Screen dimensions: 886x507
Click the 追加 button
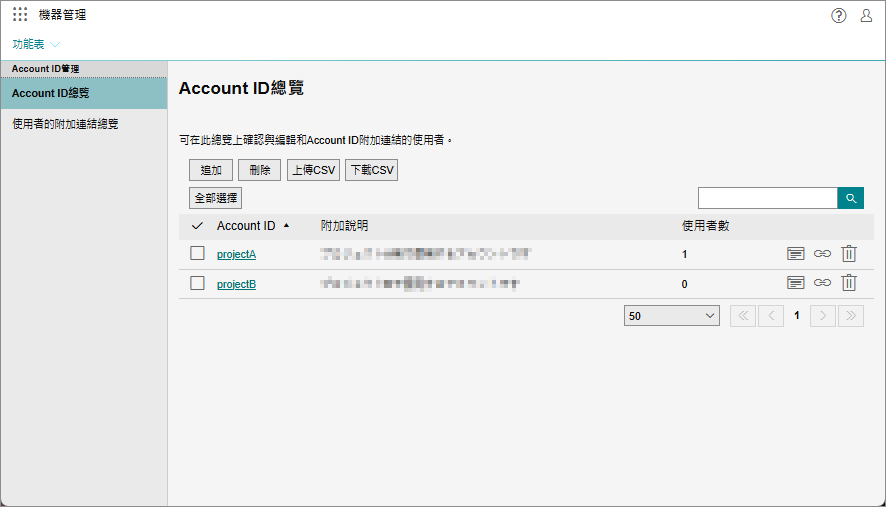(x=211, y=170)
